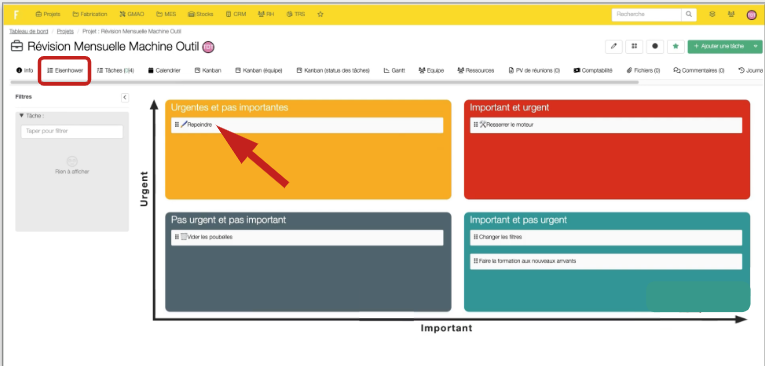This screenshot has width=765, height=366.
Task: Open the Stocks menu
Action: click(x=201, y=15)
